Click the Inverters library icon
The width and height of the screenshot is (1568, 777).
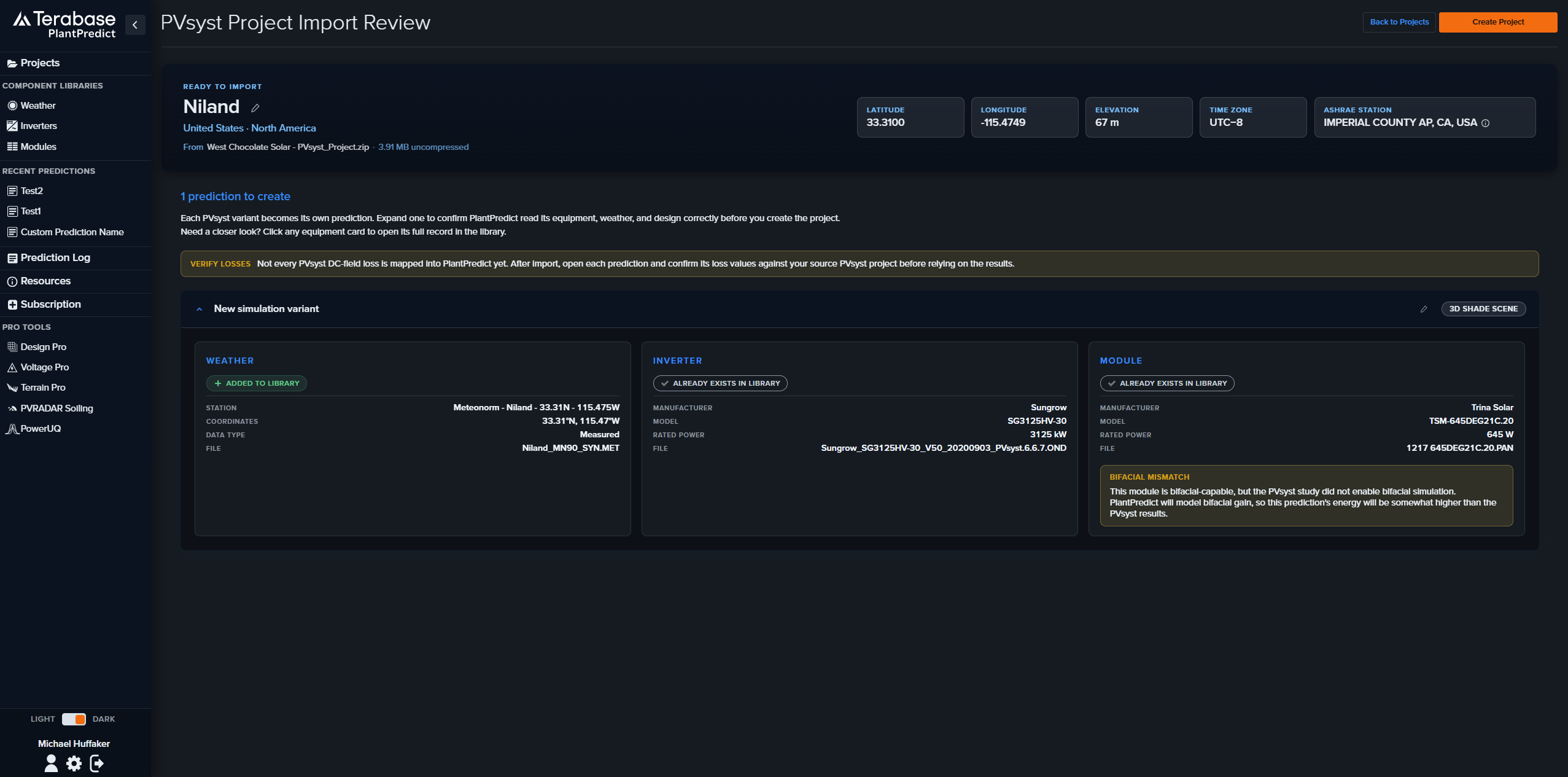point(12,126)
